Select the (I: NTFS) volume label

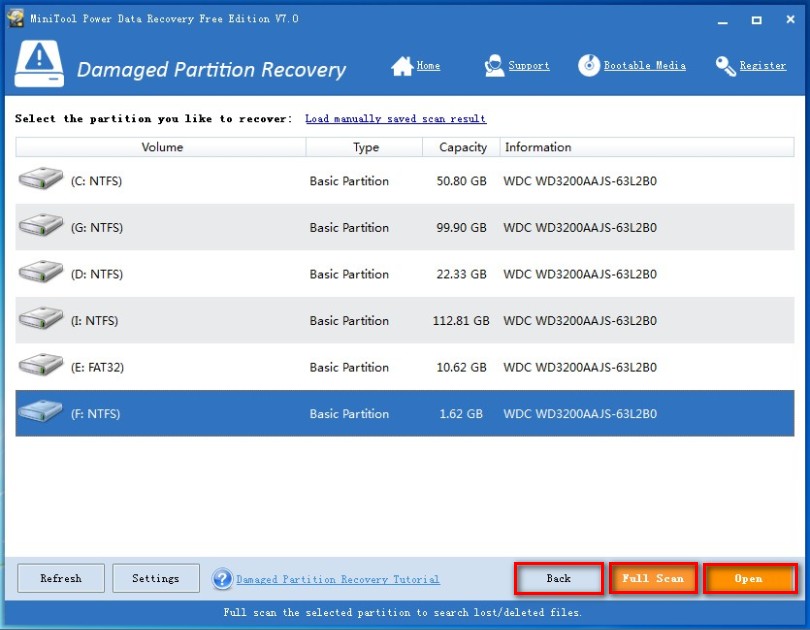(95, 321)
